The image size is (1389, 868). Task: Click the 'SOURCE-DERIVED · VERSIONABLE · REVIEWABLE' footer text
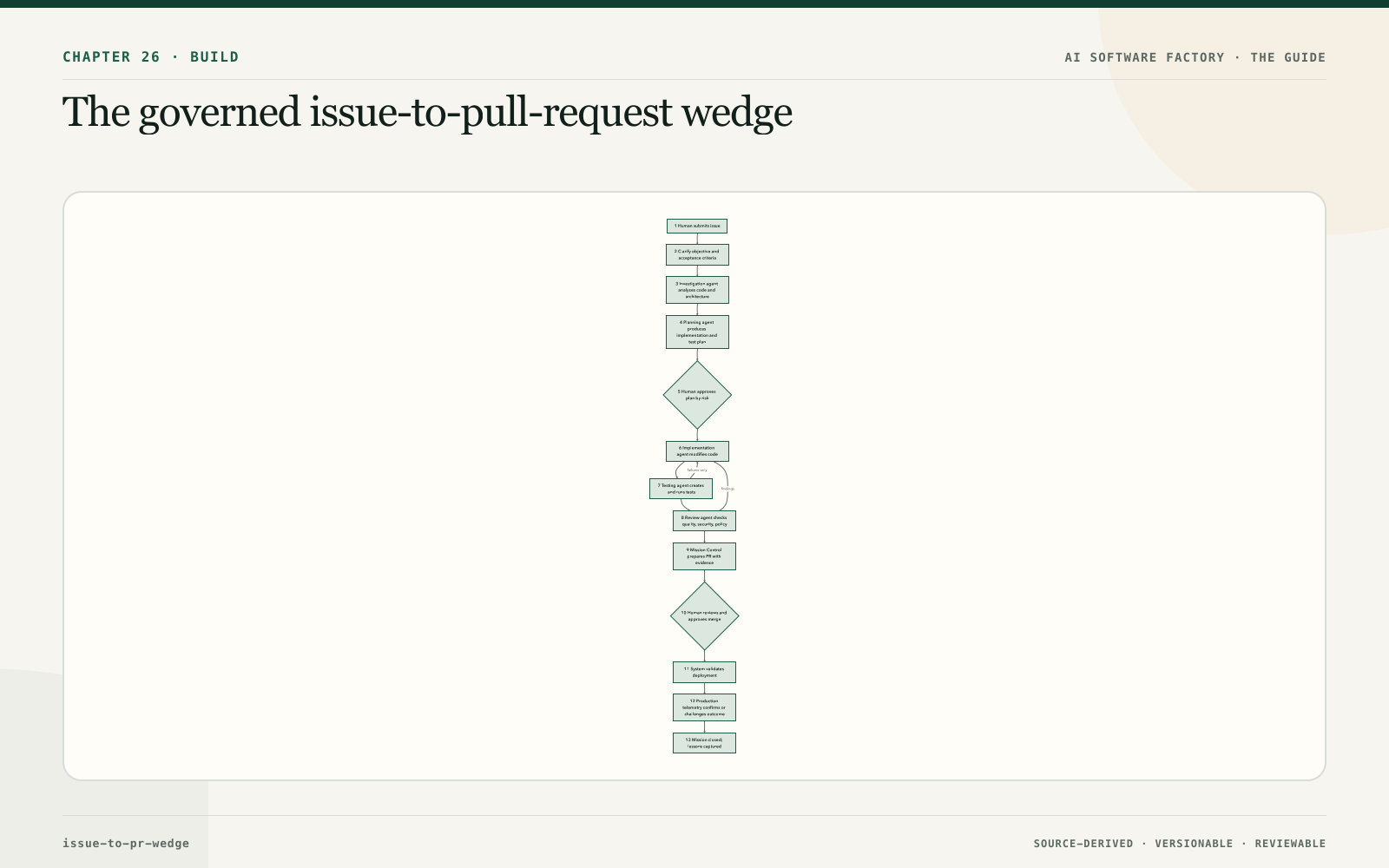click(x=1180, y=844)
